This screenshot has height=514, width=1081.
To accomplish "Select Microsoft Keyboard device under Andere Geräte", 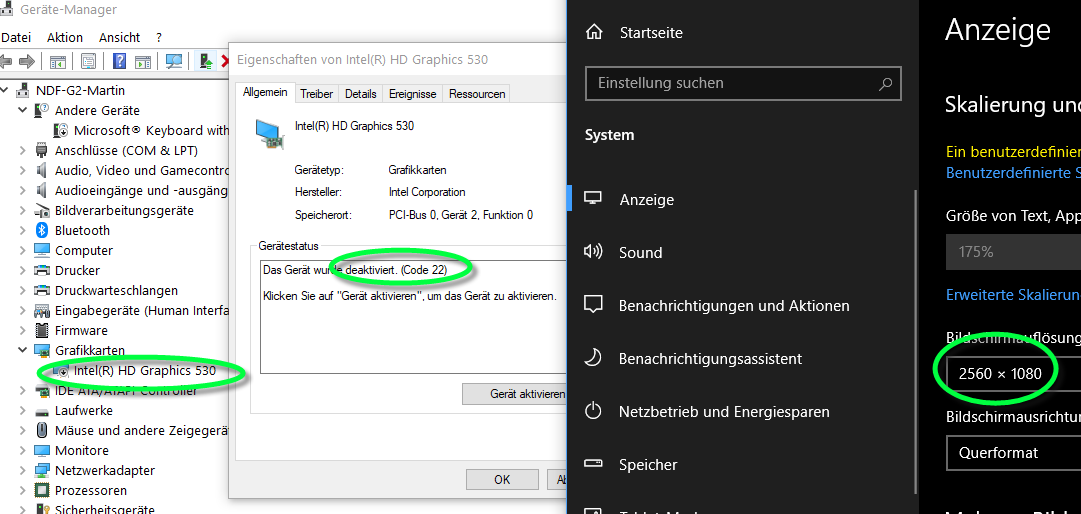I will [x=151, y=130].
